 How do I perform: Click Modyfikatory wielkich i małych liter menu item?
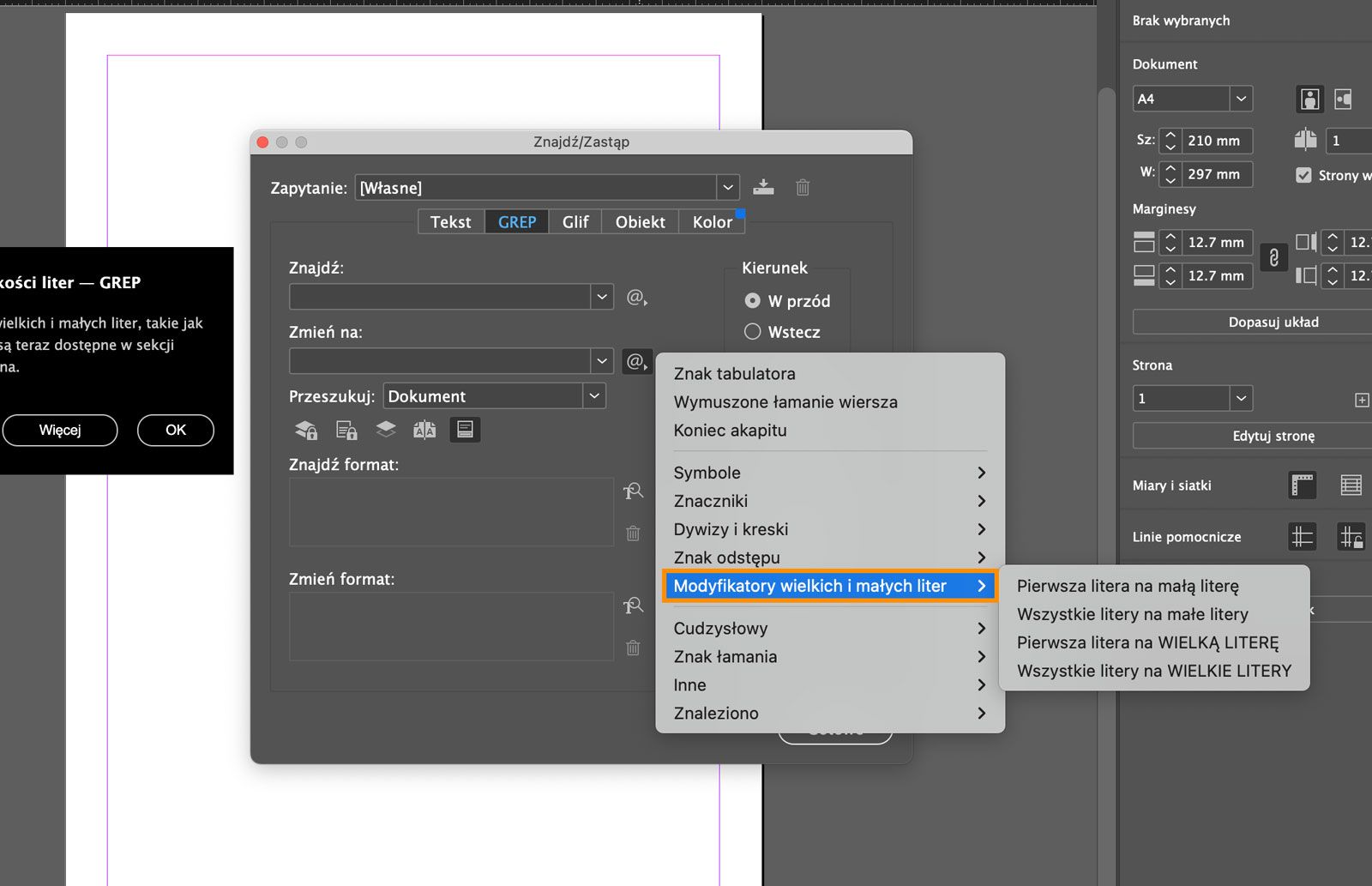pos(830,586)
